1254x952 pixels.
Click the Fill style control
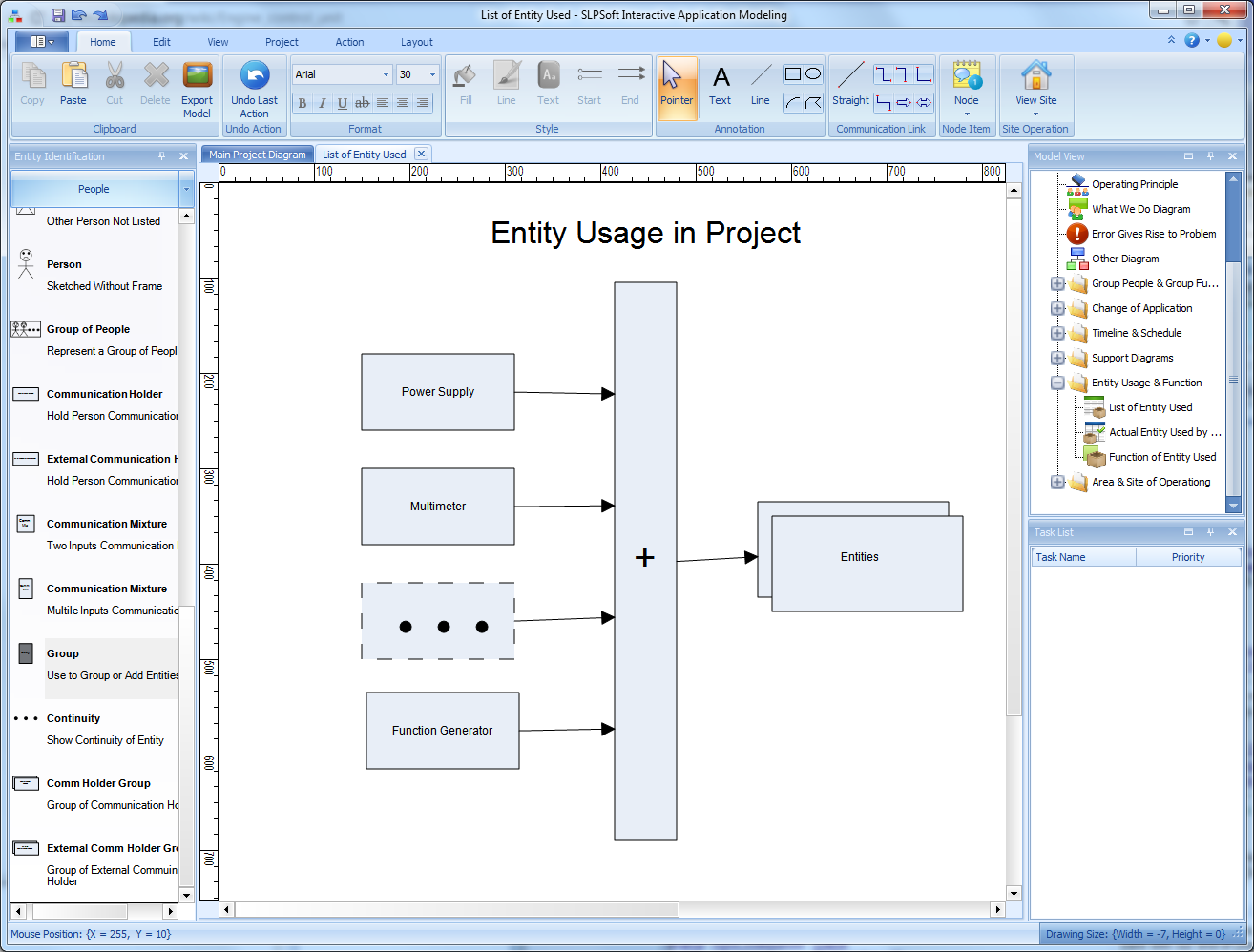pyautogui.click(x=464, y=86)
